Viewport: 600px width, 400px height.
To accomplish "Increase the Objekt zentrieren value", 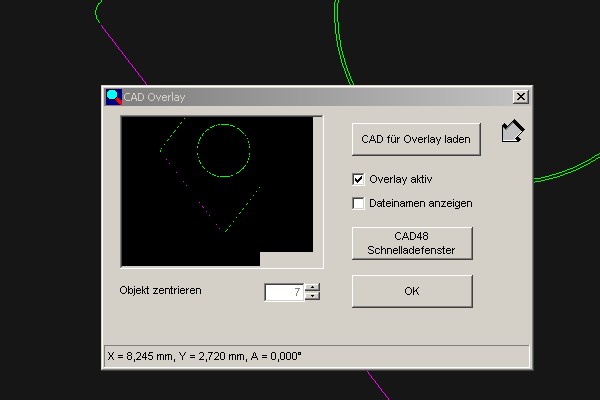I will [x=313, y=287].
